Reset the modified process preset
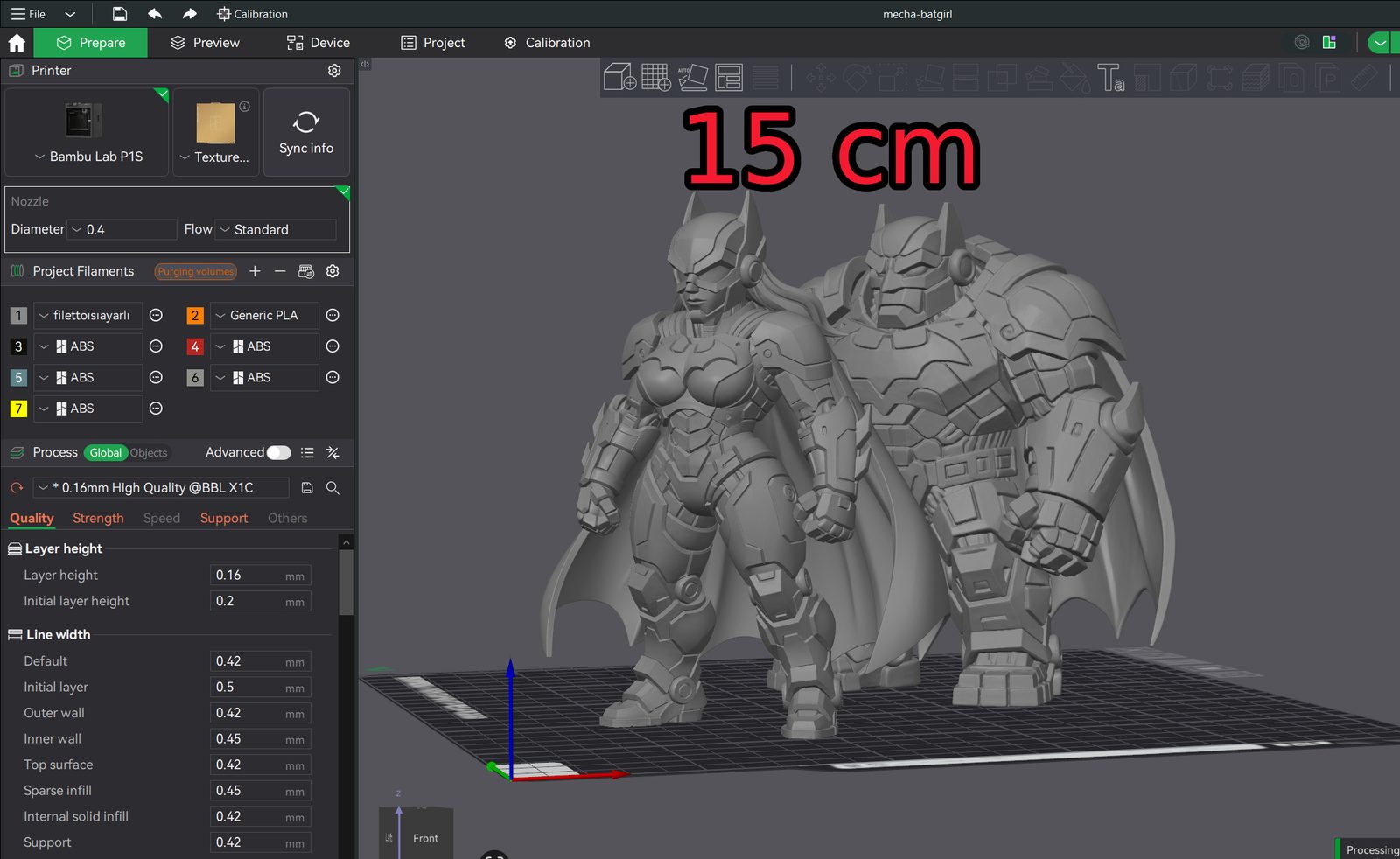Screen dimensions: 1400x859 pos(17,488)
